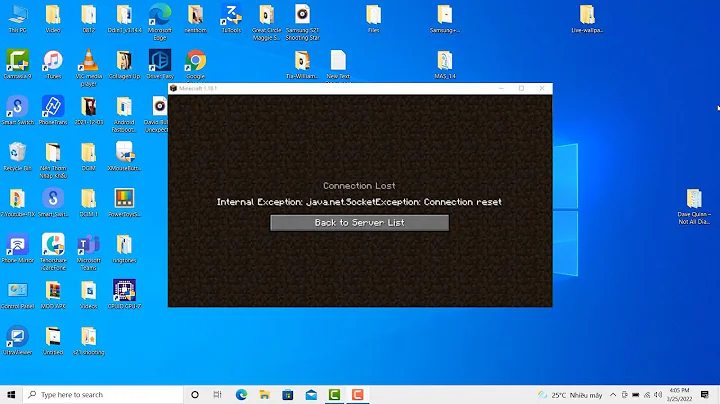The height and width of the screenshot is (404, 720).
Task: Open the weather widget showing 25°C
Action: 570,395
